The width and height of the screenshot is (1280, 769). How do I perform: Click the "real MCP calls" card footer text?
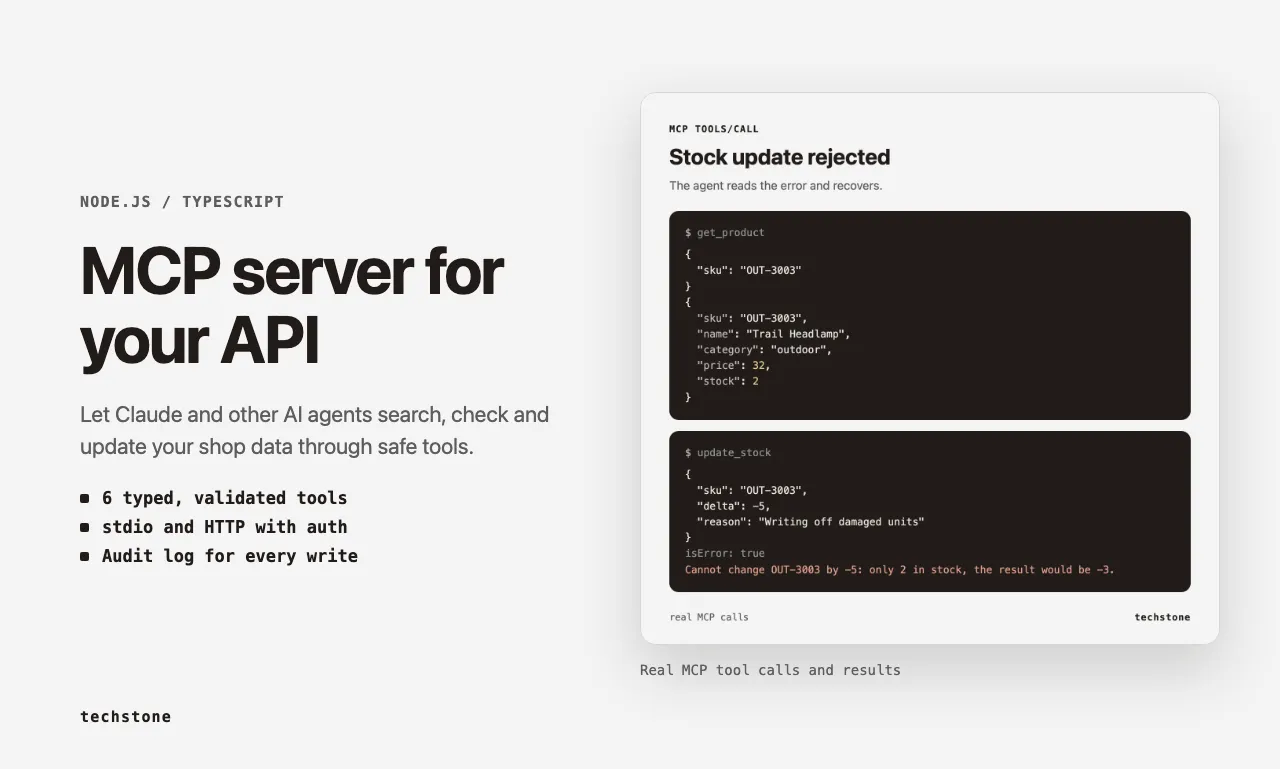[x=709, y=617]
